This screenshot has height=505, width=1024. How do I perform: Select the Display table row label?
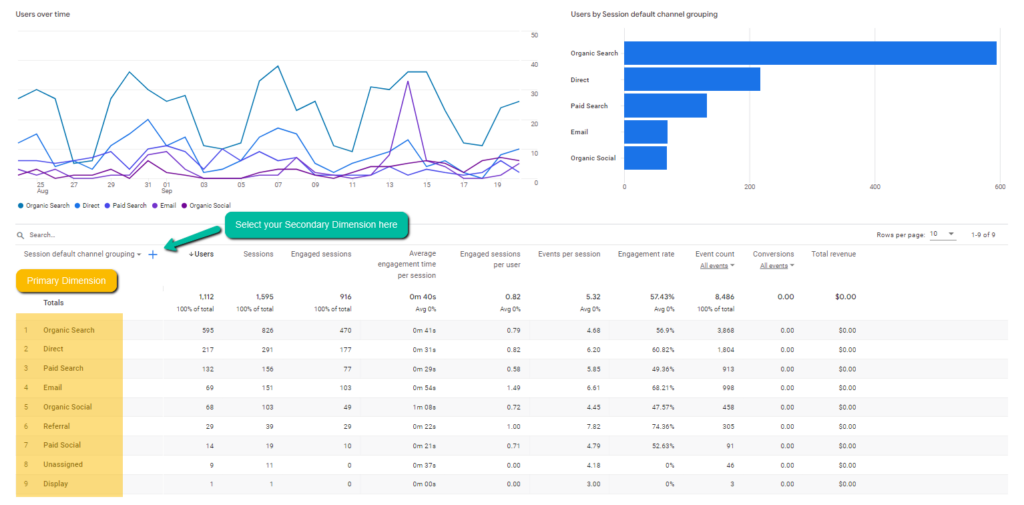click(x=56, y=483)
